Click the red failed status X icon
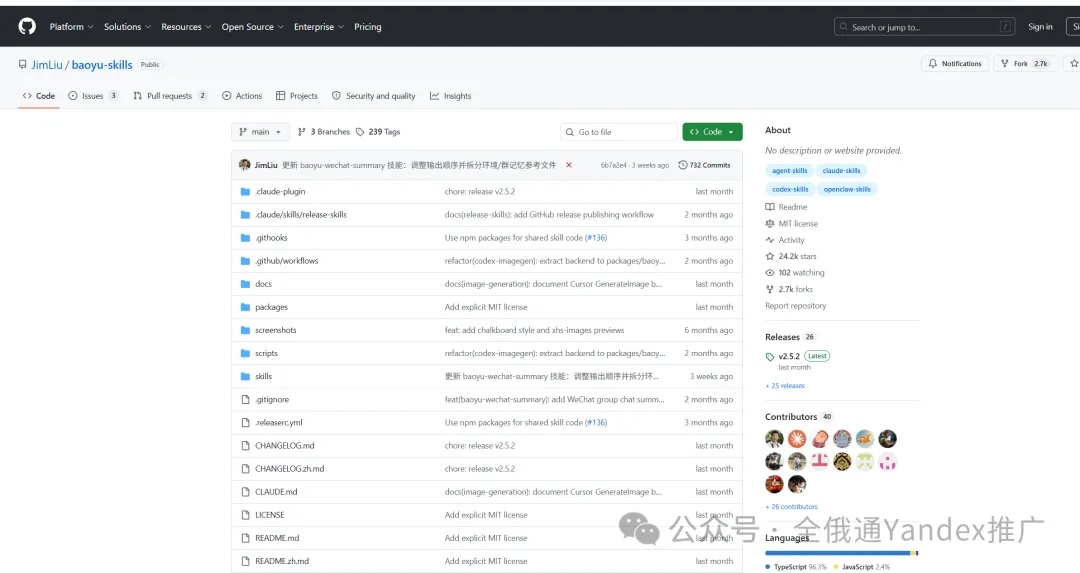Image resolution: width=1080 pixels, height=573 pixels. pos(569,165)
